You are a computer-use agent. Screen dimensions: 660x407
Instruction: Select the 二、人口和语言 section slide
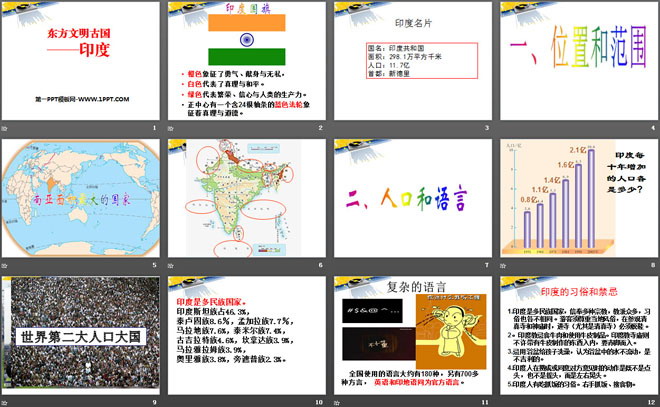[x=411, y=200]
